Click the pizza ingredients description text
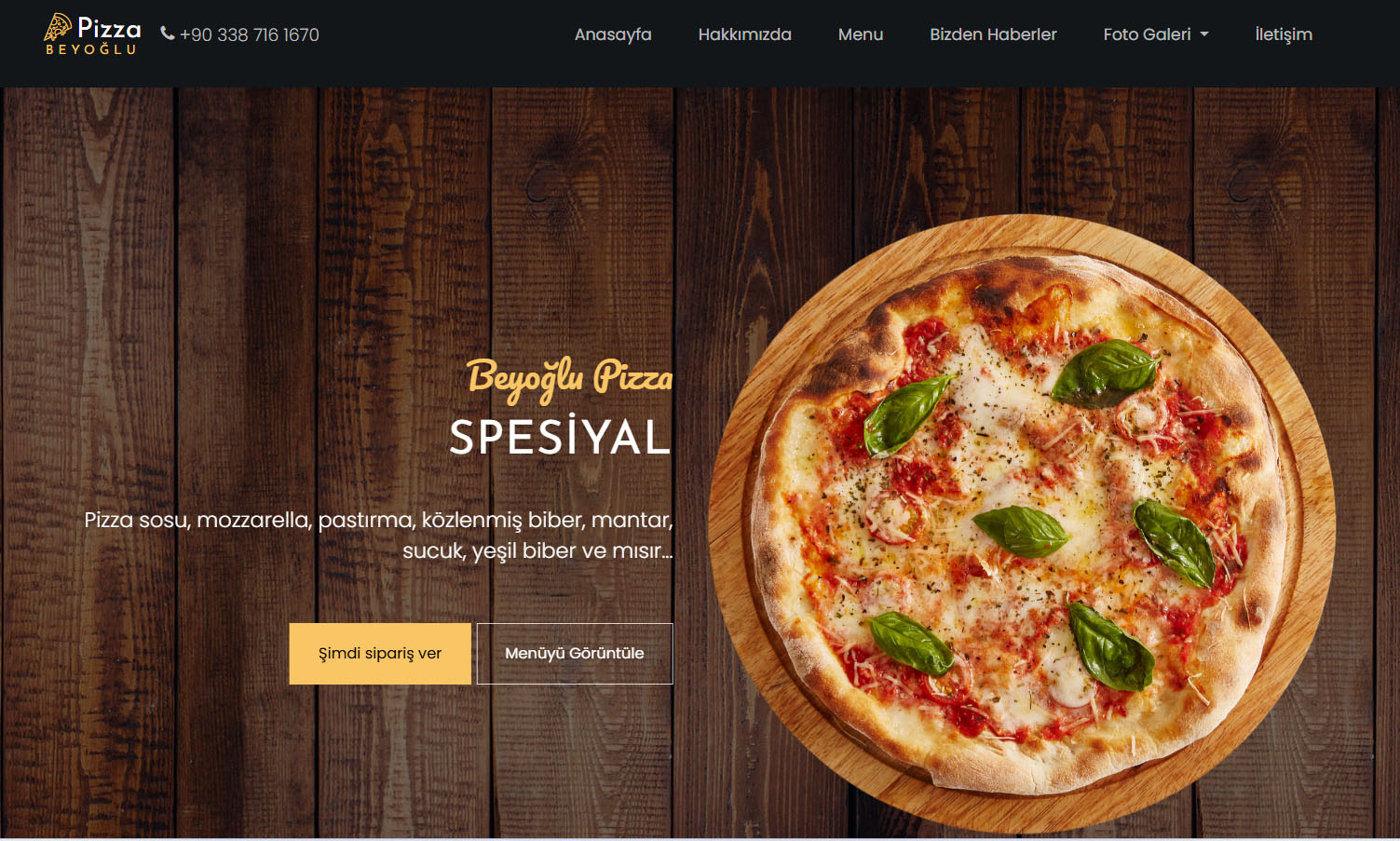This screenshot has height=841, width=1400. pos(378,535)
